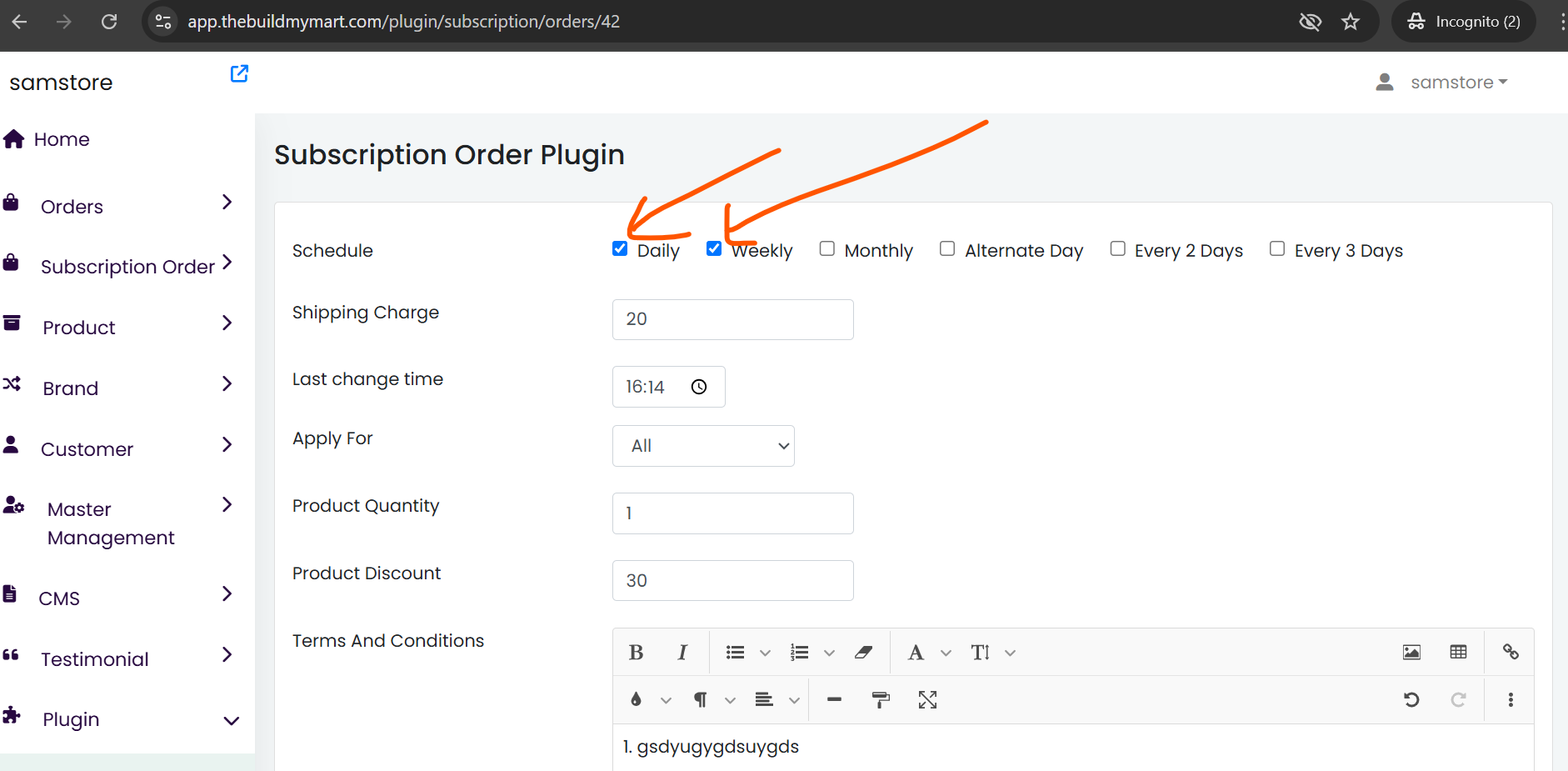Click the Shipping Charge input field

click(x=733, y=319)
